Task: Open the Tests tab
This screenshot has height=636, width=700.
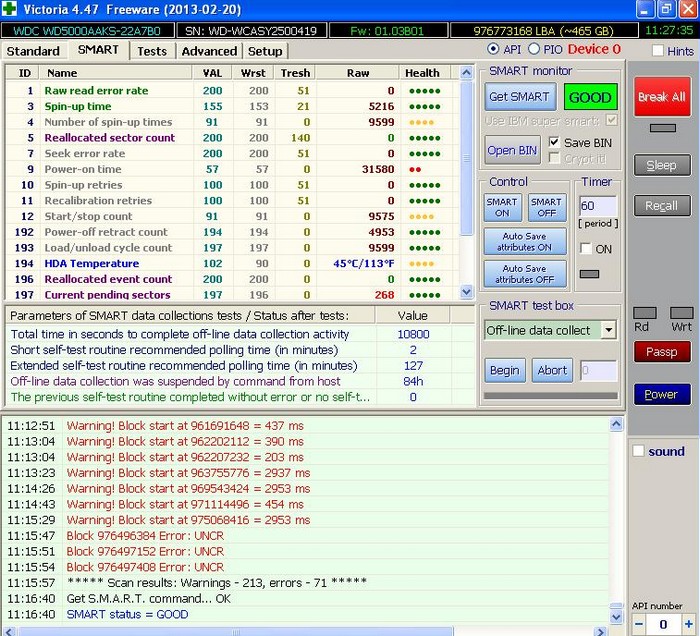Action: 152,50
